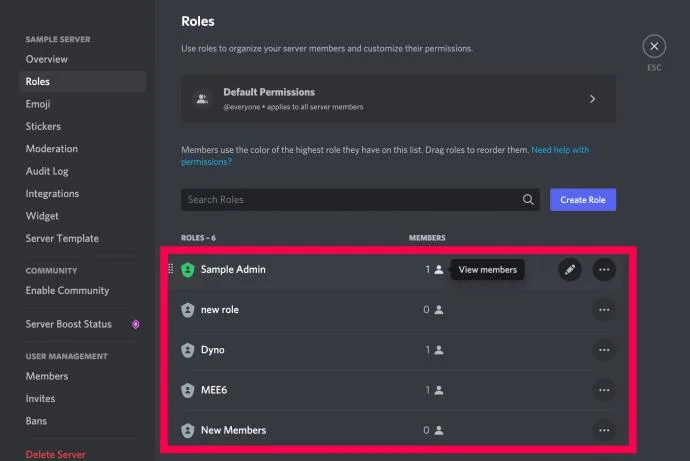Open the three-dot menu for Dyno role
Viewport: 690px width, 461px height.
(x=604, y=350)
